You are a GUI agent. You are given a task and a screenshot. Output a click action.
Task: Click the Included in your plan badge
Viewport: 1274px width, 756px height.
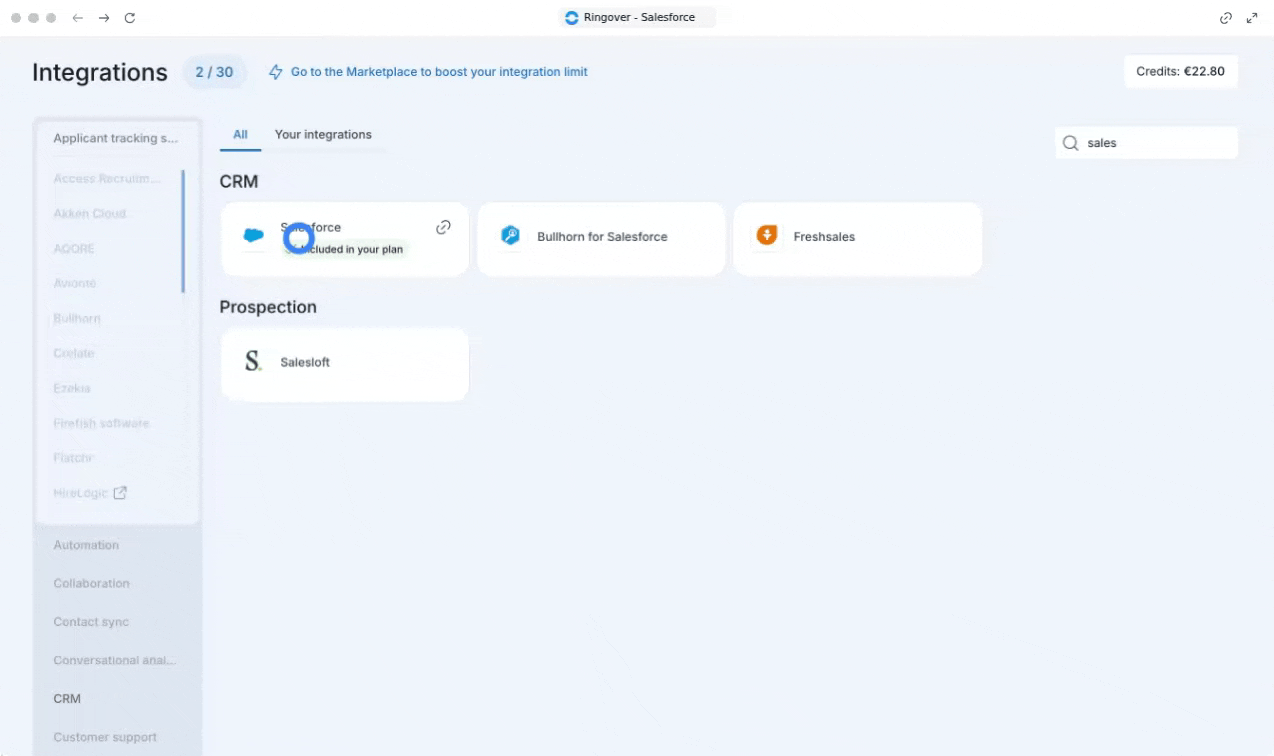tap(345, 249)
